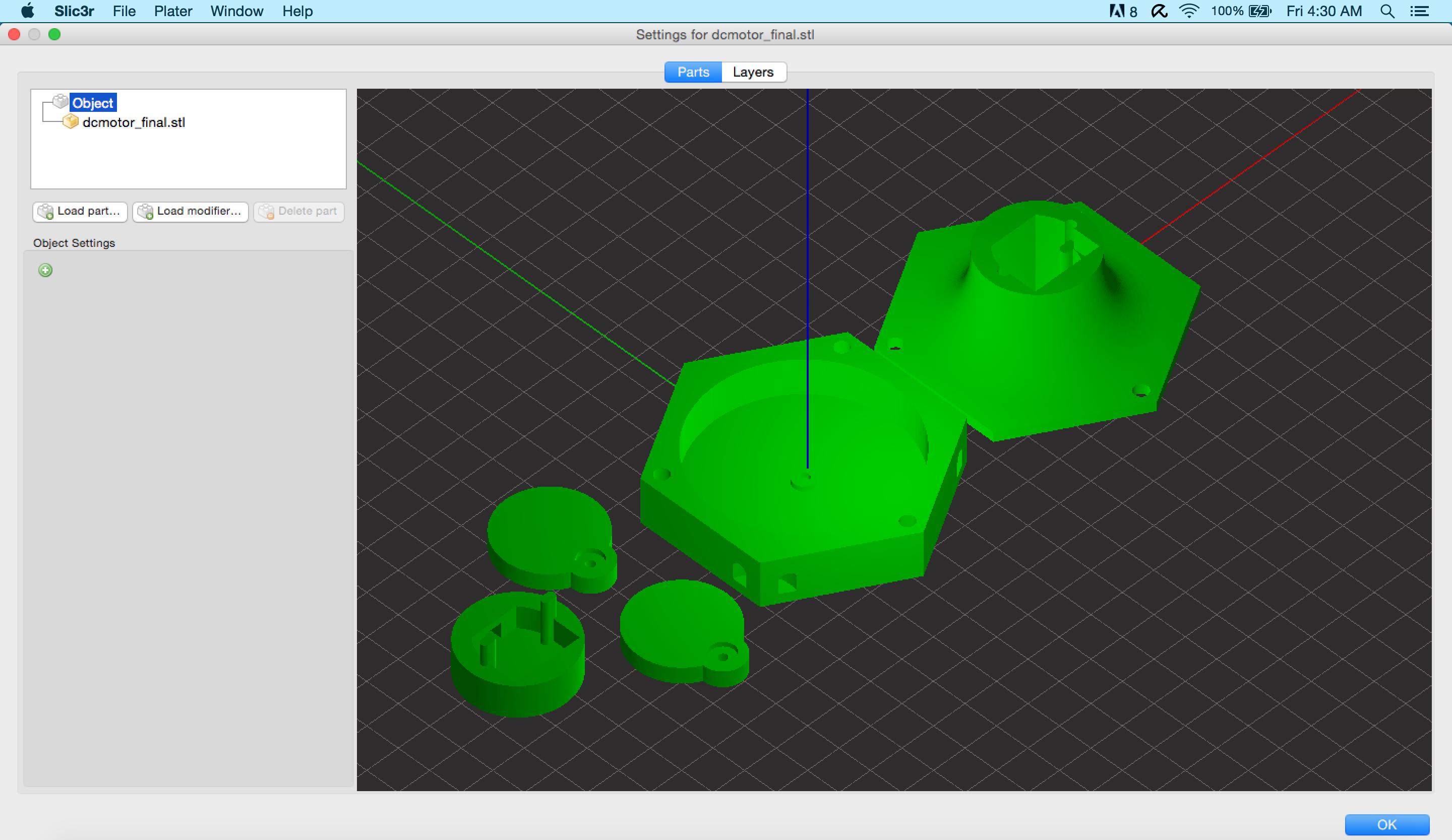1452x840 pixels.
Task: Open the Slic3r application menu
Action: click(74, 11)
